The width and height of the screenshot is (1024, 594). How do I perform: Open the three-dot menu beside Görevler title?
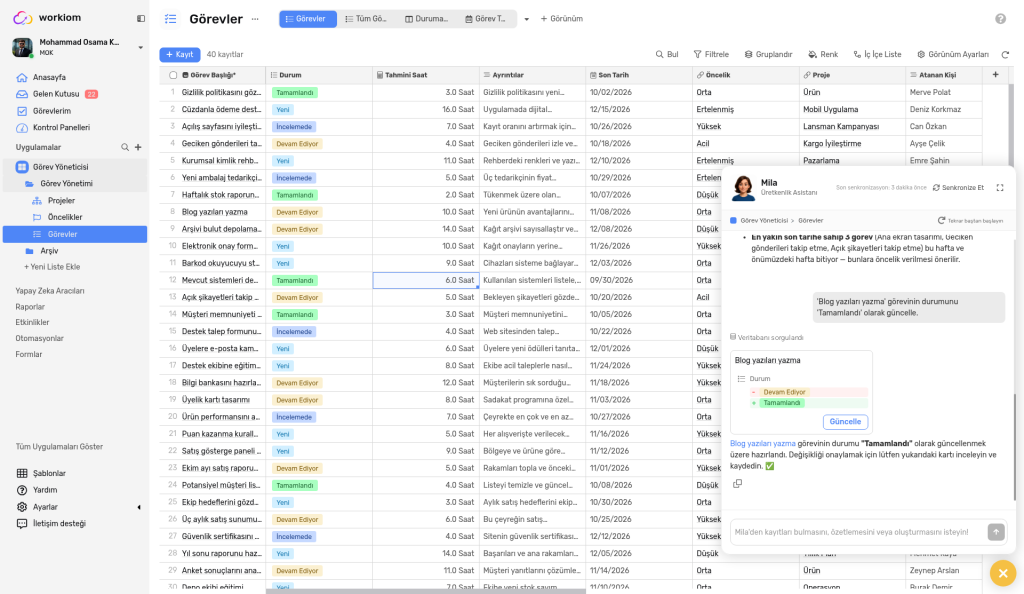(255, 19)
